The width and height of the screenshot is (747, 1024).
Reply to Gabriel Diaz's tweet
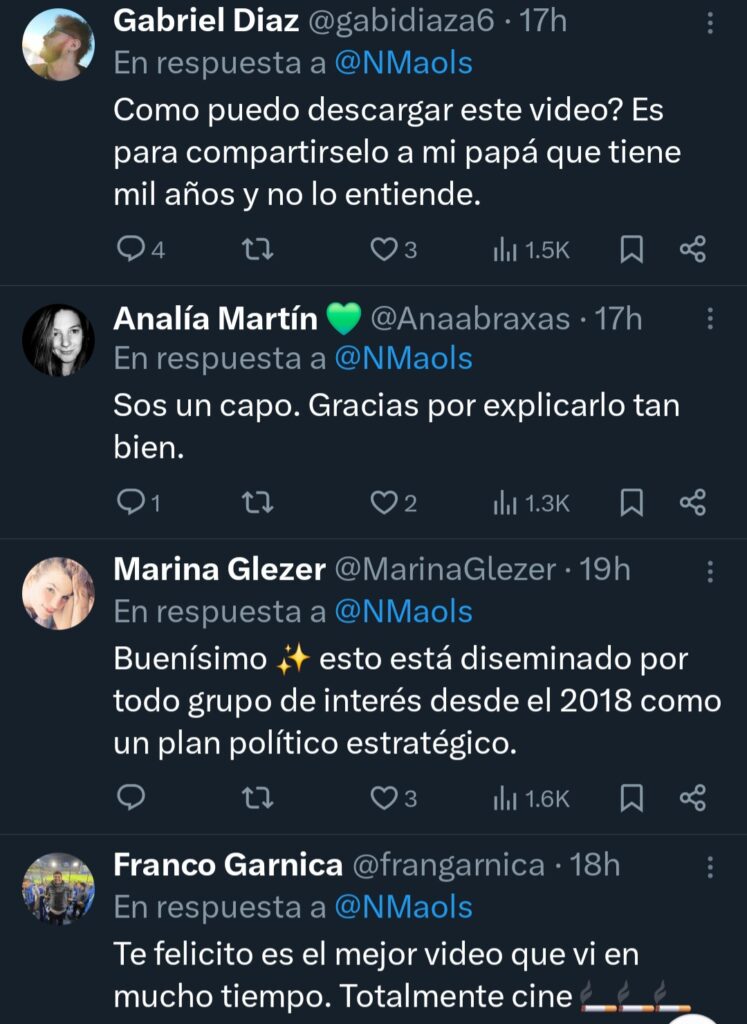[132, 249]
